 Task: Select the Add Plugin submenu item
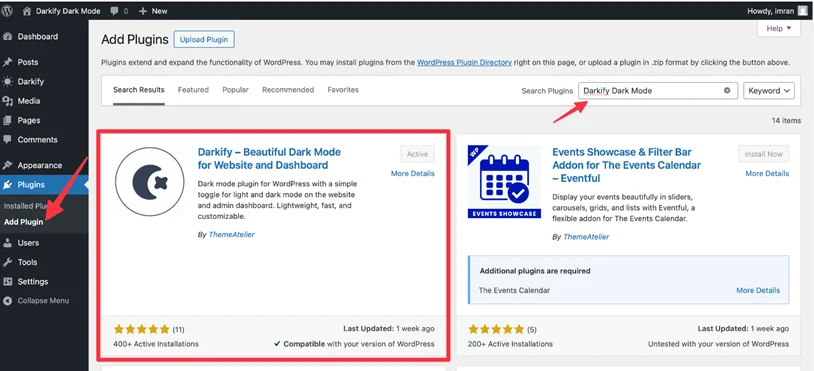pyautogui.click(x=24, y=222)
